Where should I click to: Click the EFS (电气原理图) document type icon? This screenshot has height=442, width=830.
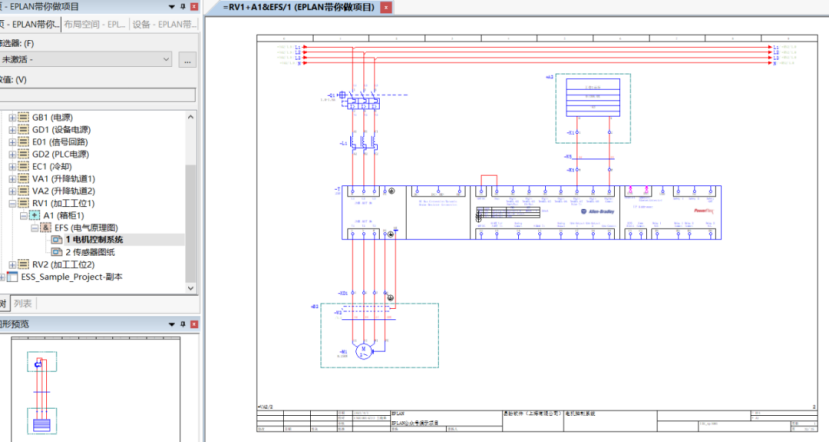coord(46,228)
